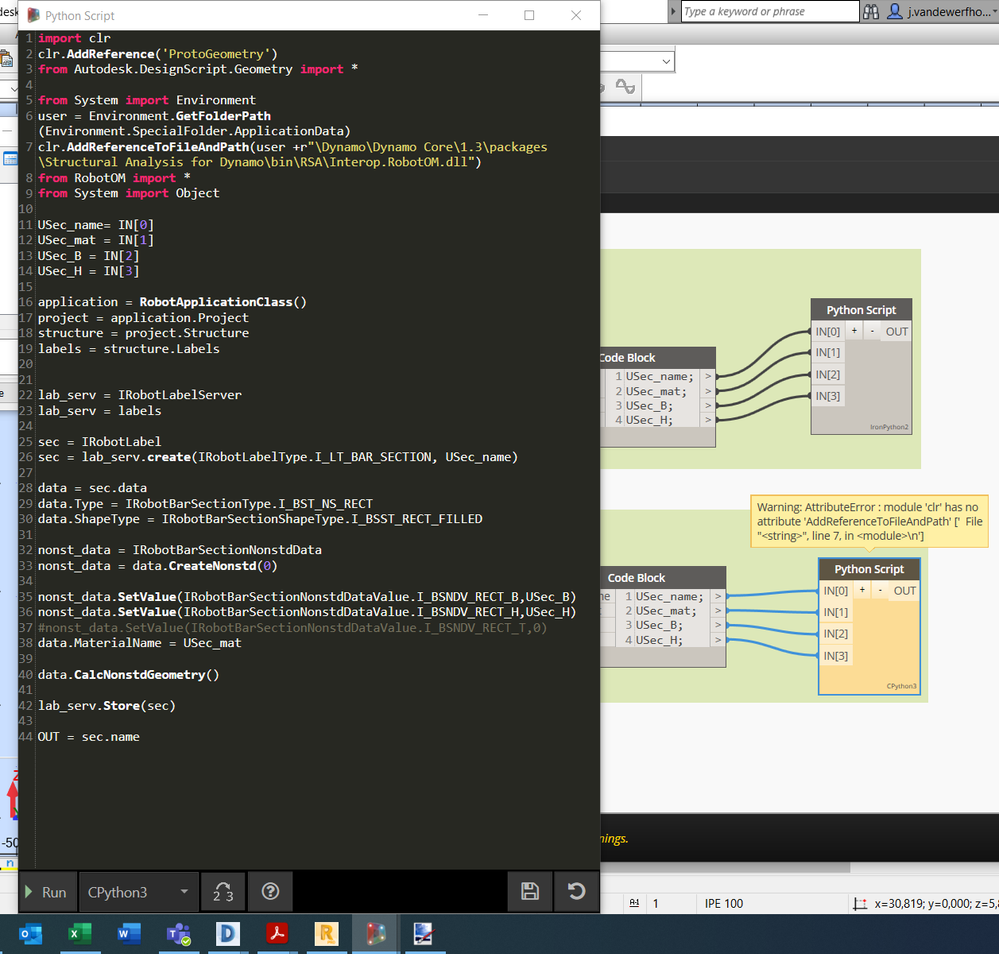This screenshot has height=954, width=999.
Task: Open Outlook from the taskbar
Action: 30,934
